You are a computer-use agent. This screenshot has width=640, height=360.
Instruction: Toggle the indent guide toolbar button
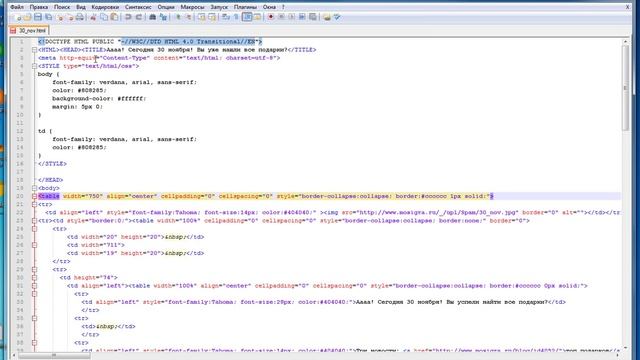coord(247,17)
